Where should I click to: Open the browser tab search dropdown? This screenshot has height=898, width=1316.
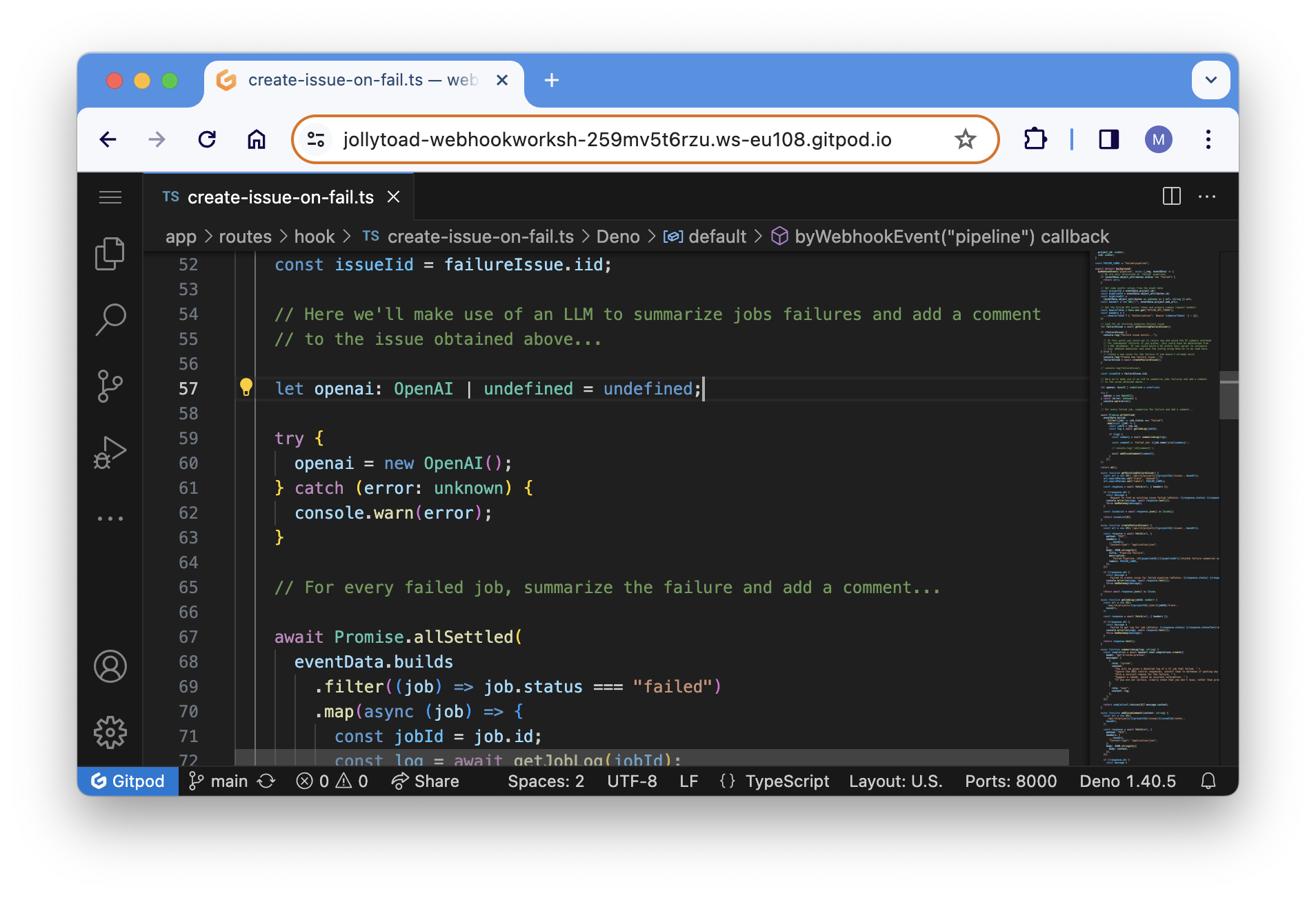click(1210, 80)
